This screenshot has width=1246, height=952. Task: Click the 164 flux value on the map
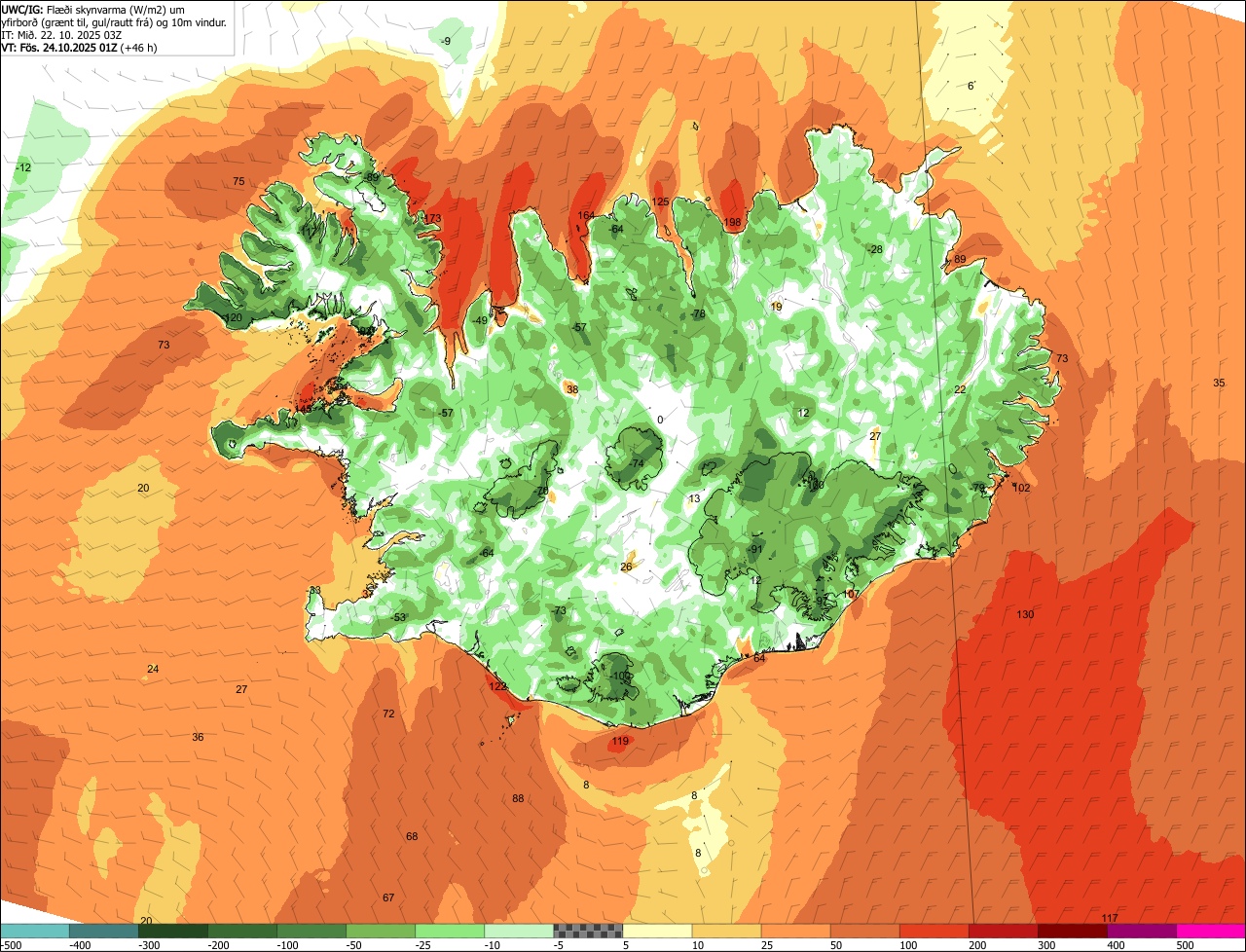586,215
